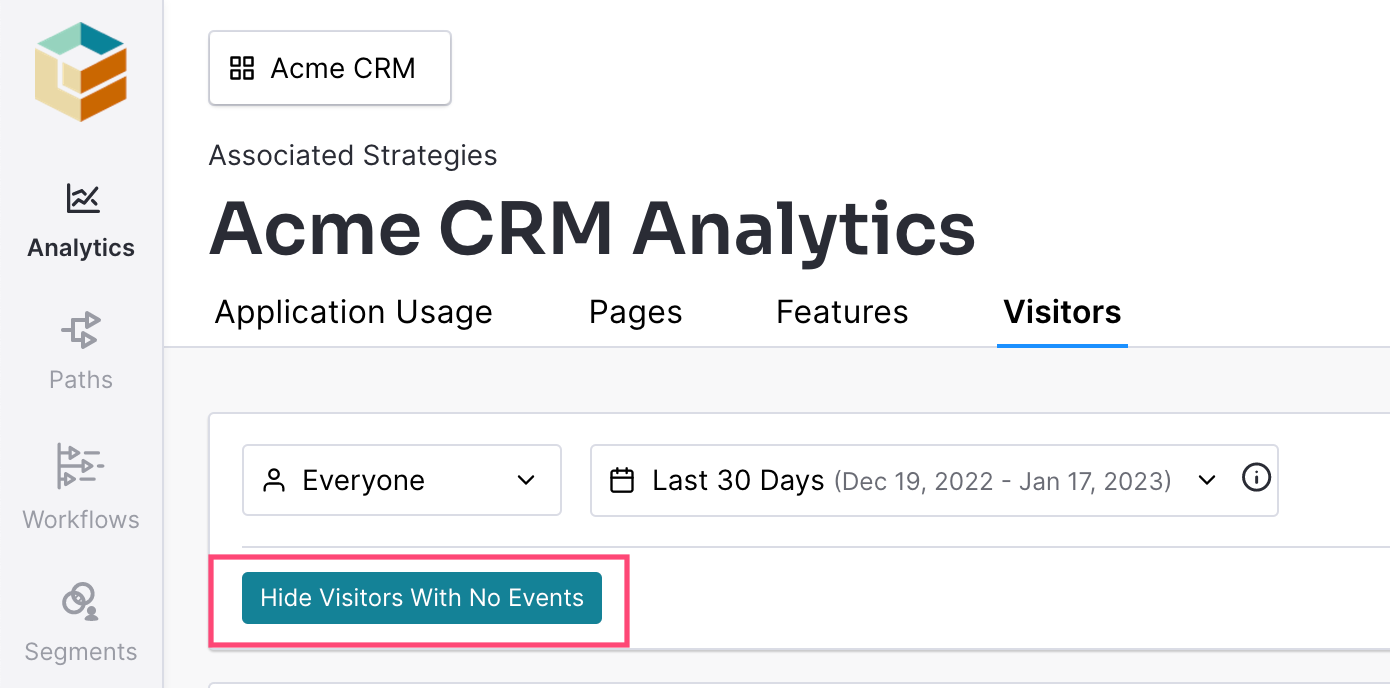Expand the Everyone segment dropdown
Screen dimensions: 1390x688
coord(402,480)
